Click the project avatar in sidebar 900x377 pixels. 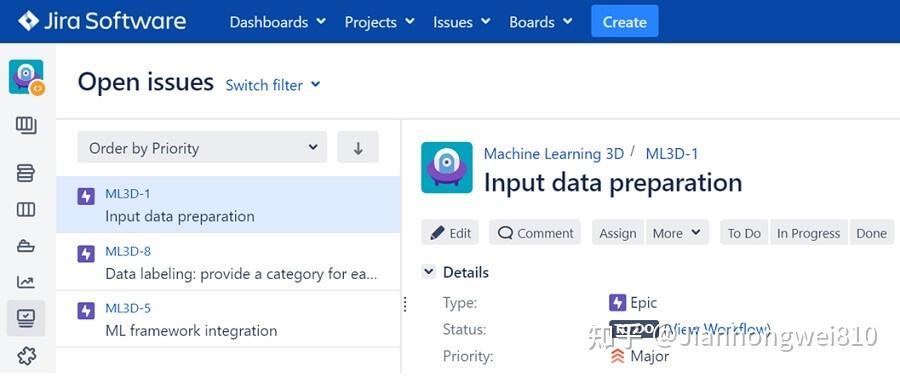26,77
